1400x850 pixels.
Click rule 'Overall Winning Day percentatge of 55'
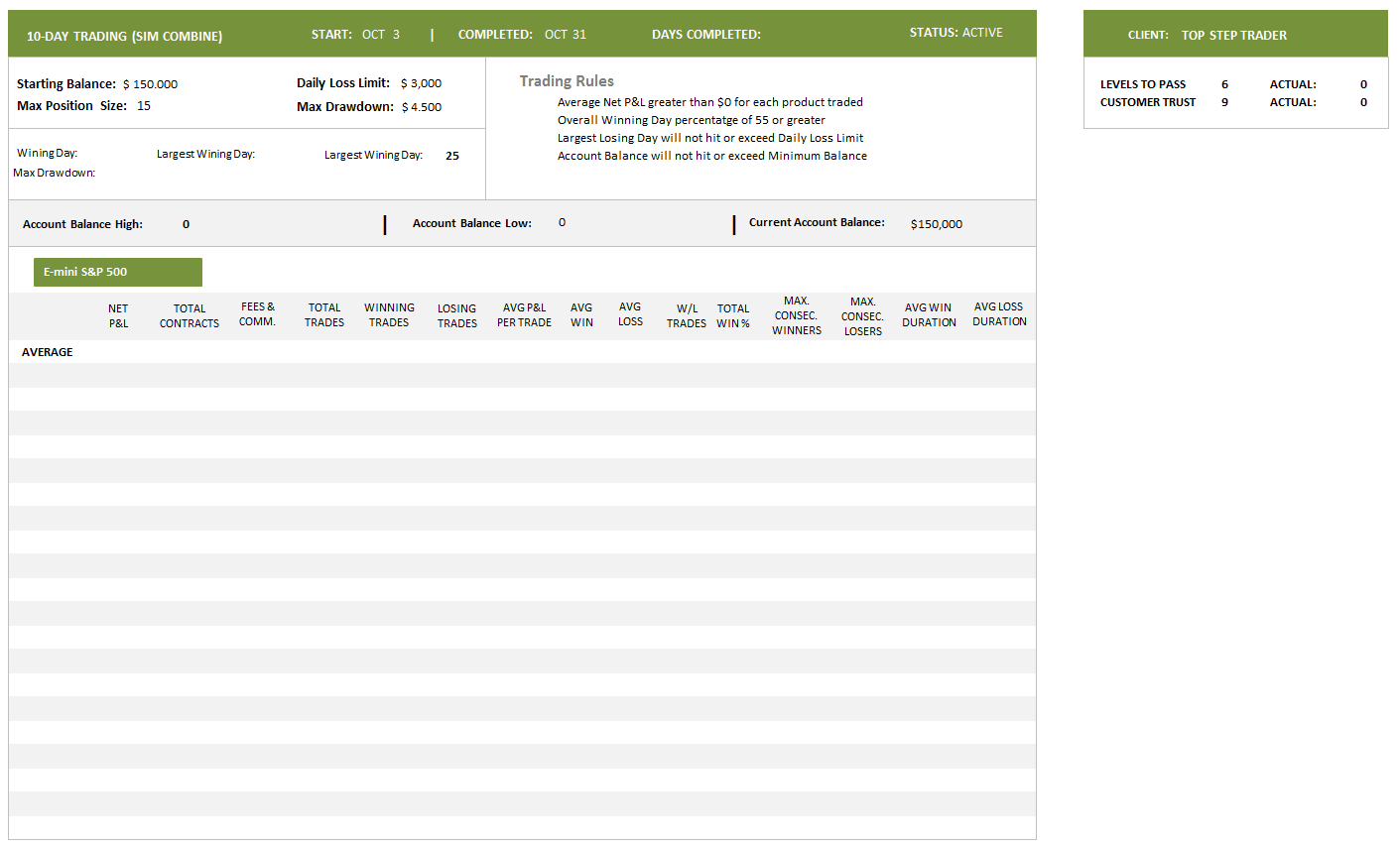click(692, 120)
